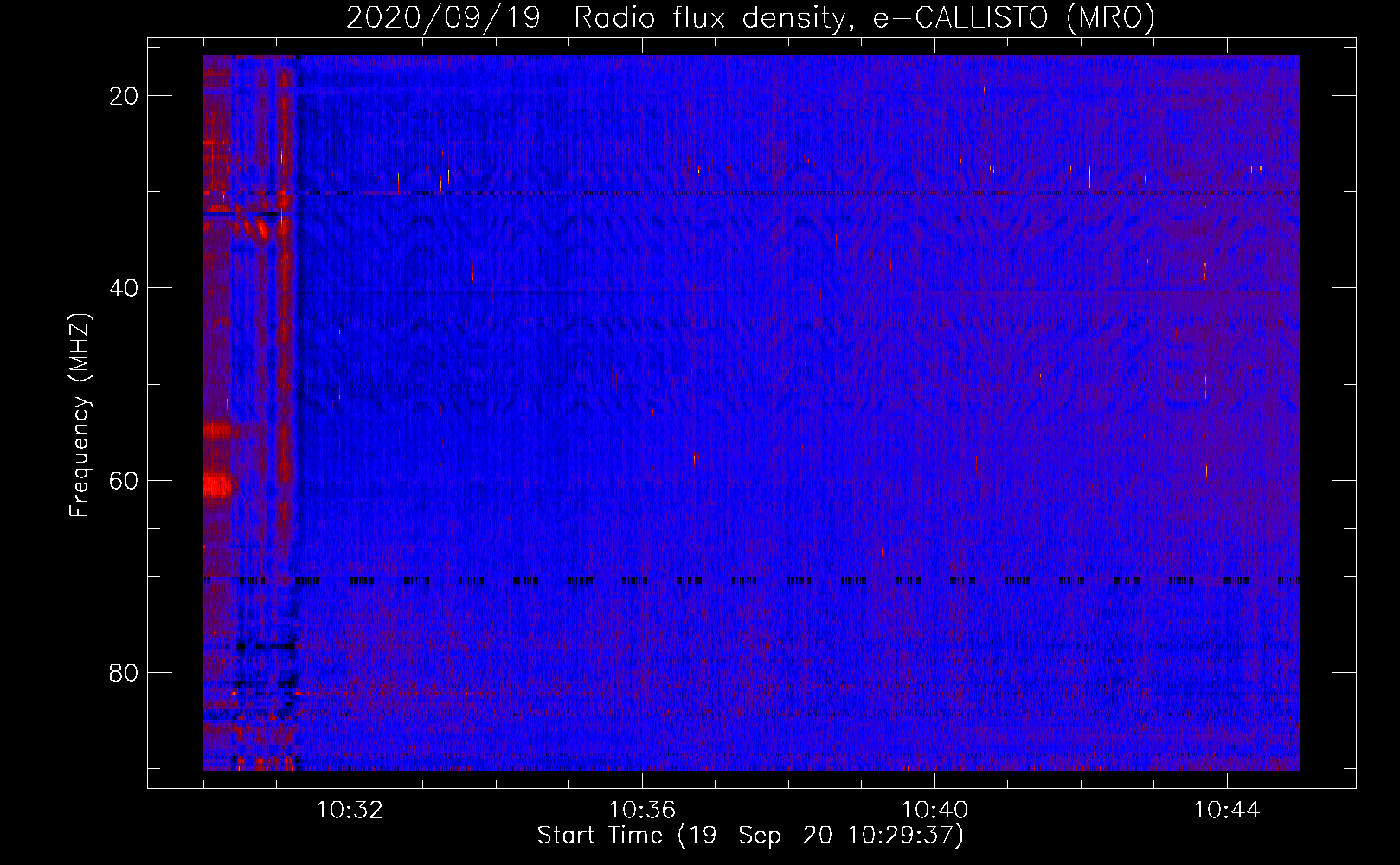
Task: Click the '10:36' time axis label
Action: pyautogui.click(x=642, y=811)
